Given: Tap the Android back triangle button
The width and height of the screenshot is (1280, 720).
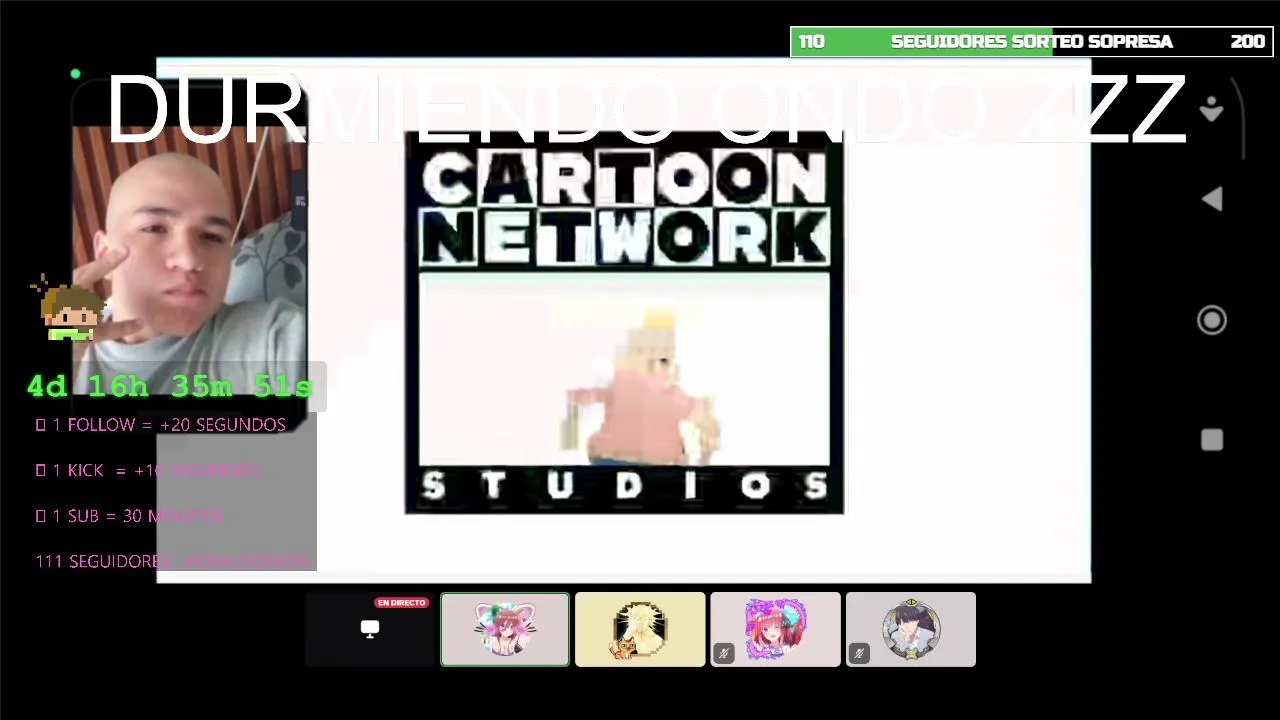Looking at the screenshot, I should (x=1212, y=200).
